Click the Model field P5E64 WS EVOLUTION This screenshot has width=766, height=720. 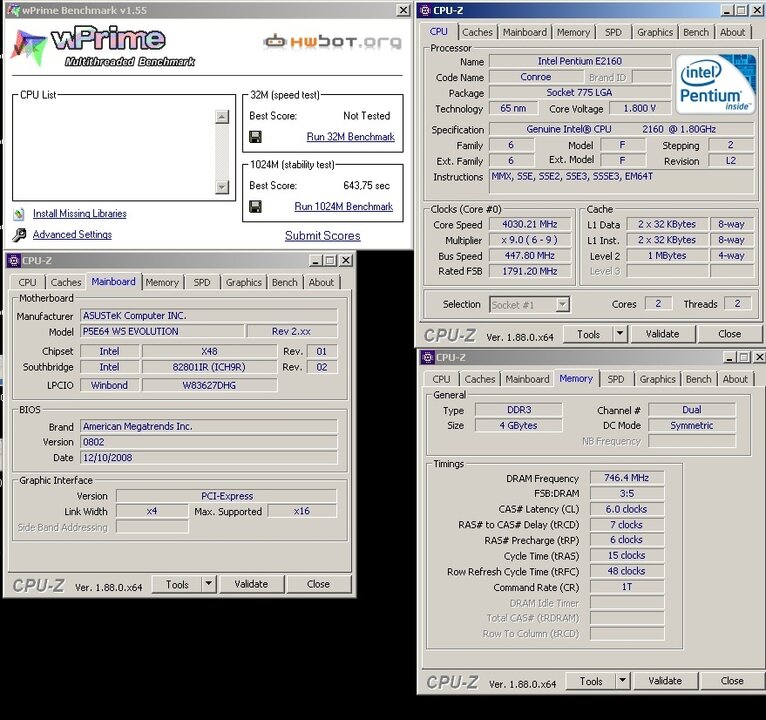click(x=162, y=331)
